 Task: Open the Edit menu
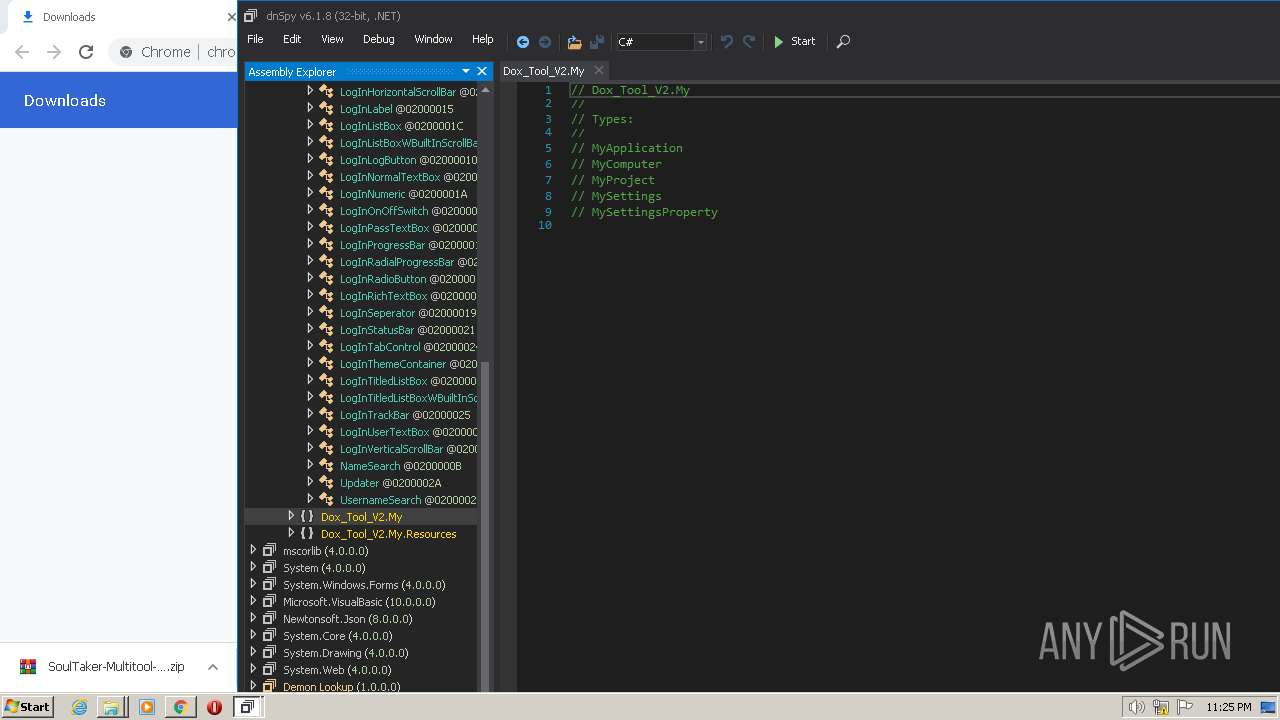292,39
